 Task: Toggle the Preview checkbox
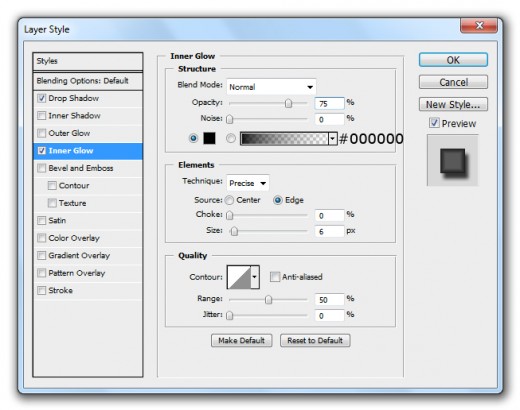(x=434, y=123)
